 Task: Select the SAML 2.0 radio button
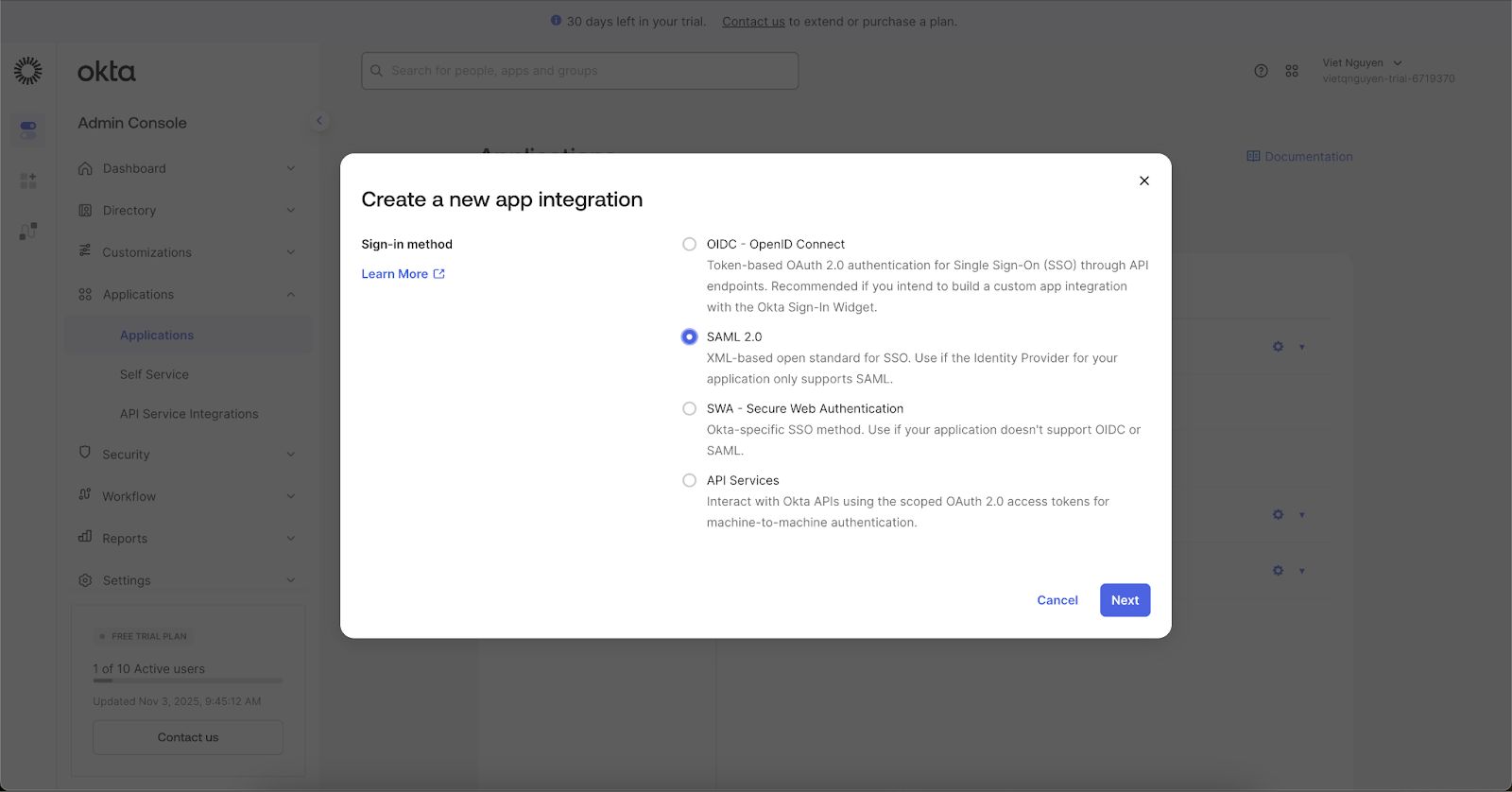[x=690, y=336]
